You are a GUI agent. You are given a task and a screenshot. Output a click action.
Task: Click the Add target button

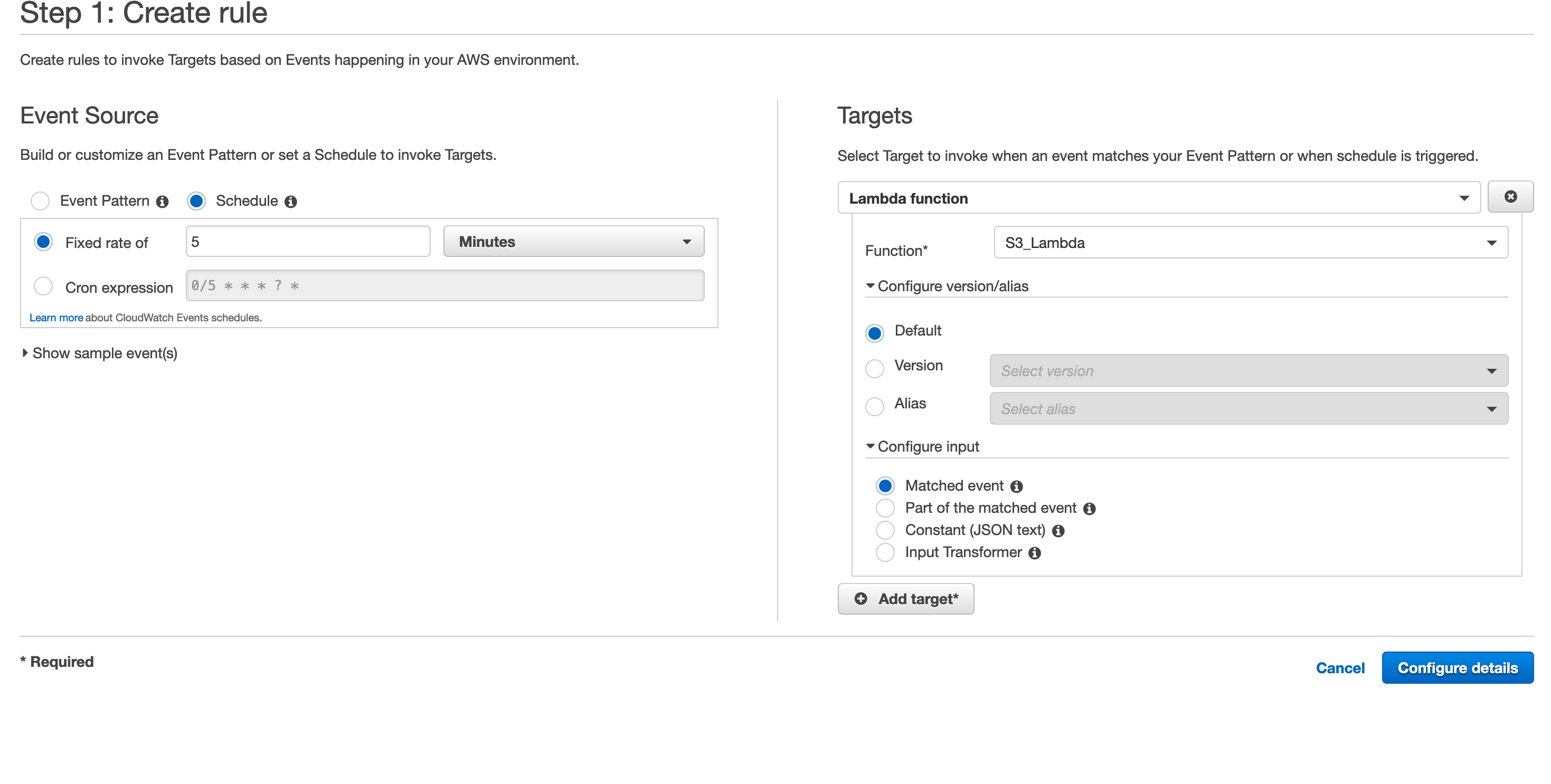[x=905, y=599]
